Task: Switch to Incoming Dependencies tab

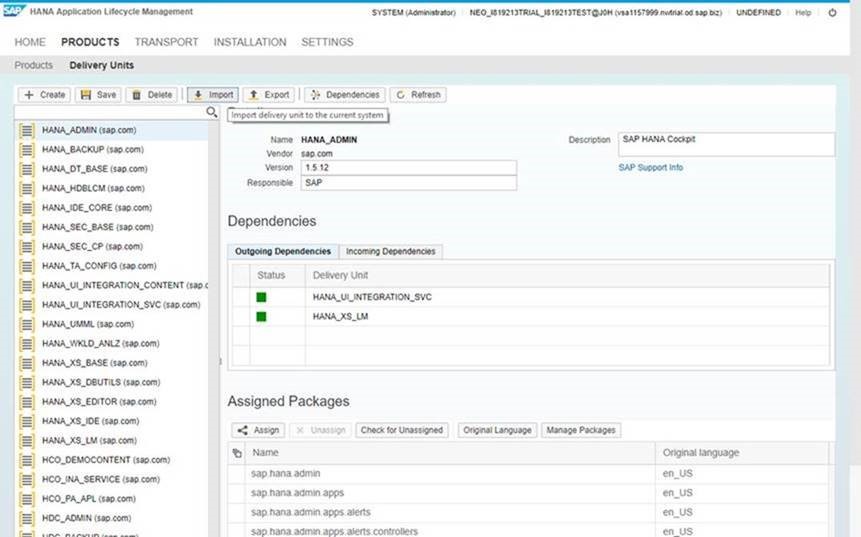Action: pos(390,251)
